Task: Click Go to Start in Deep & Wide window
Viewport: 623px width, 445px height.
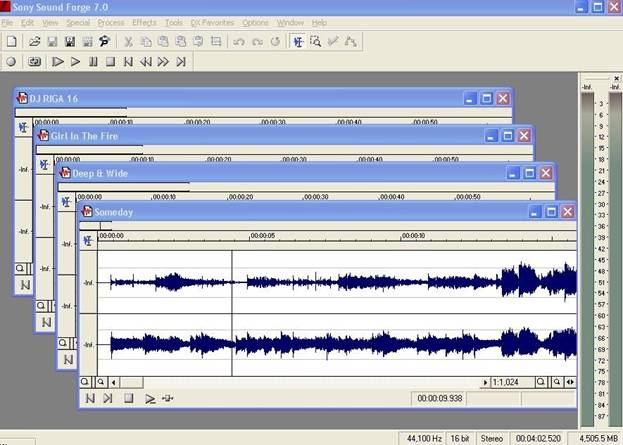Action: click(x=68, y=360)
